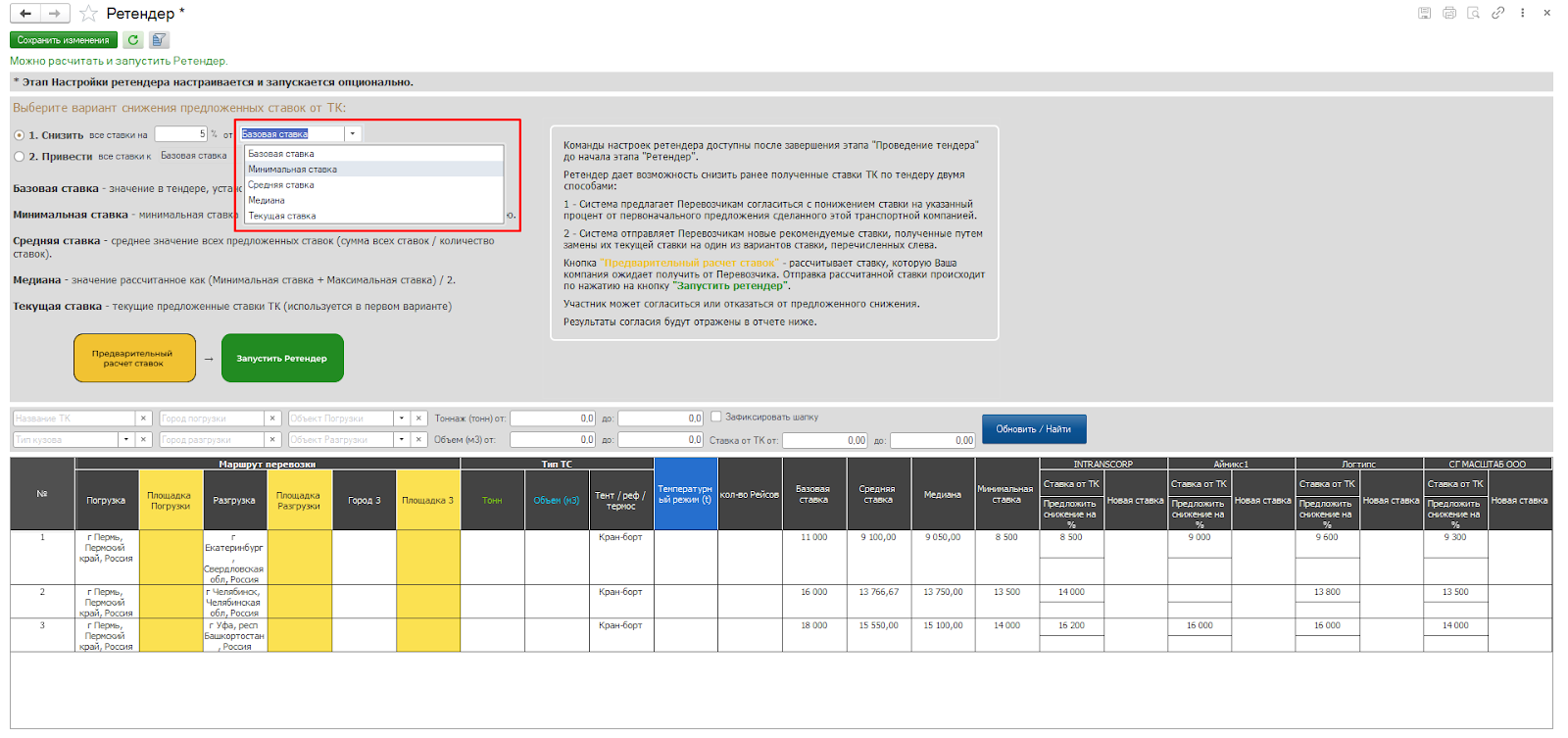Choose Базовая ставка in the dropdown list
1568x738 pixels.
(373, 154)
